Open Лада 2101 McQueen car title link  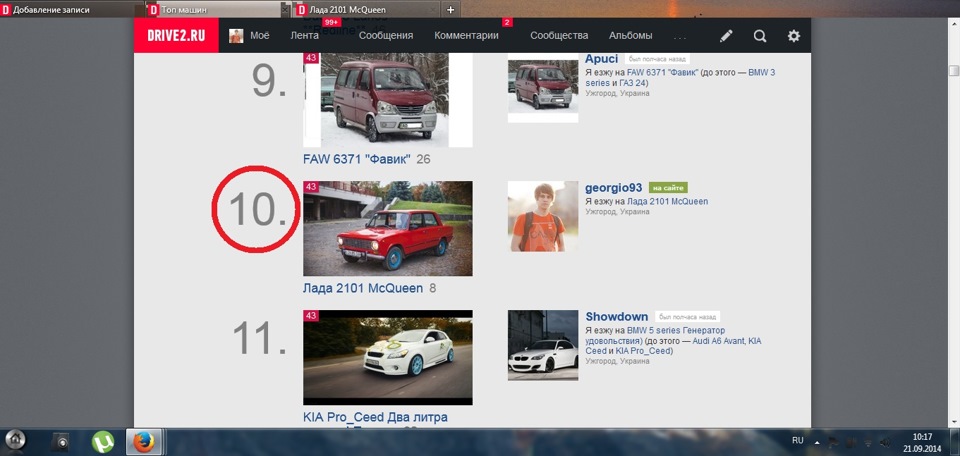click(363, 288)
